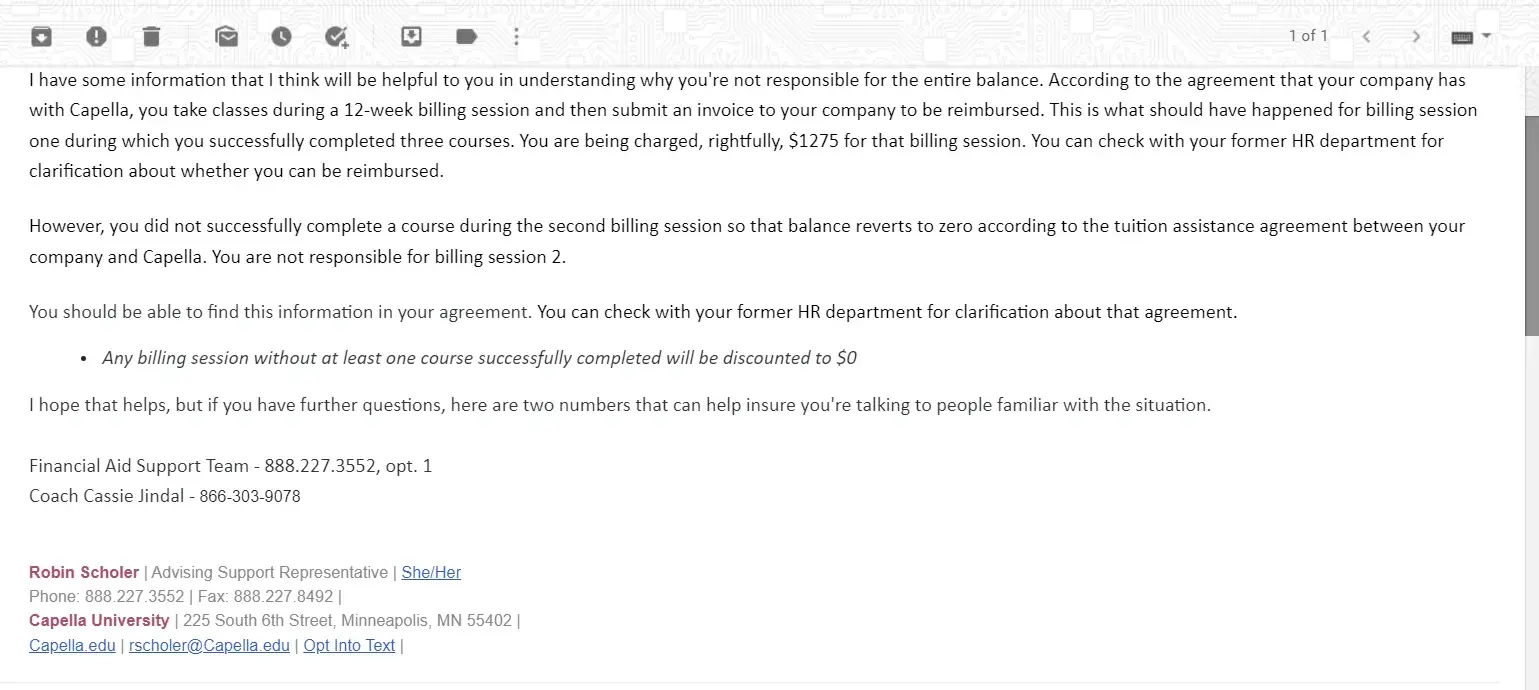
Task: Snooze this email with clock icon
Action: pyautogui.click(x=282, y=37)
